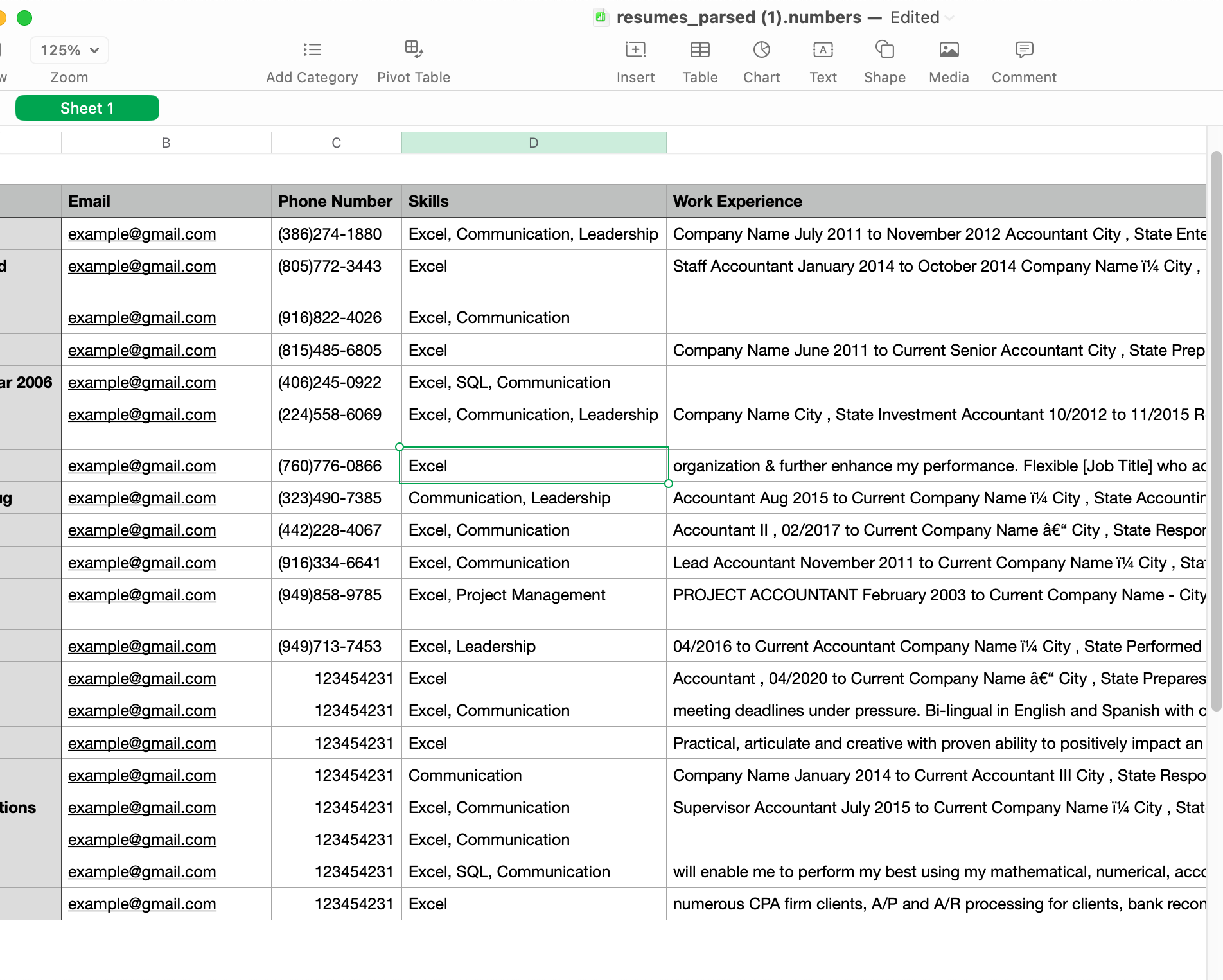The height and width of the screenshot is (980, 1223).
Task: Select the 'Excel, SQL, Communication' cell beside (406)245-0922
Action: [534, 382]
